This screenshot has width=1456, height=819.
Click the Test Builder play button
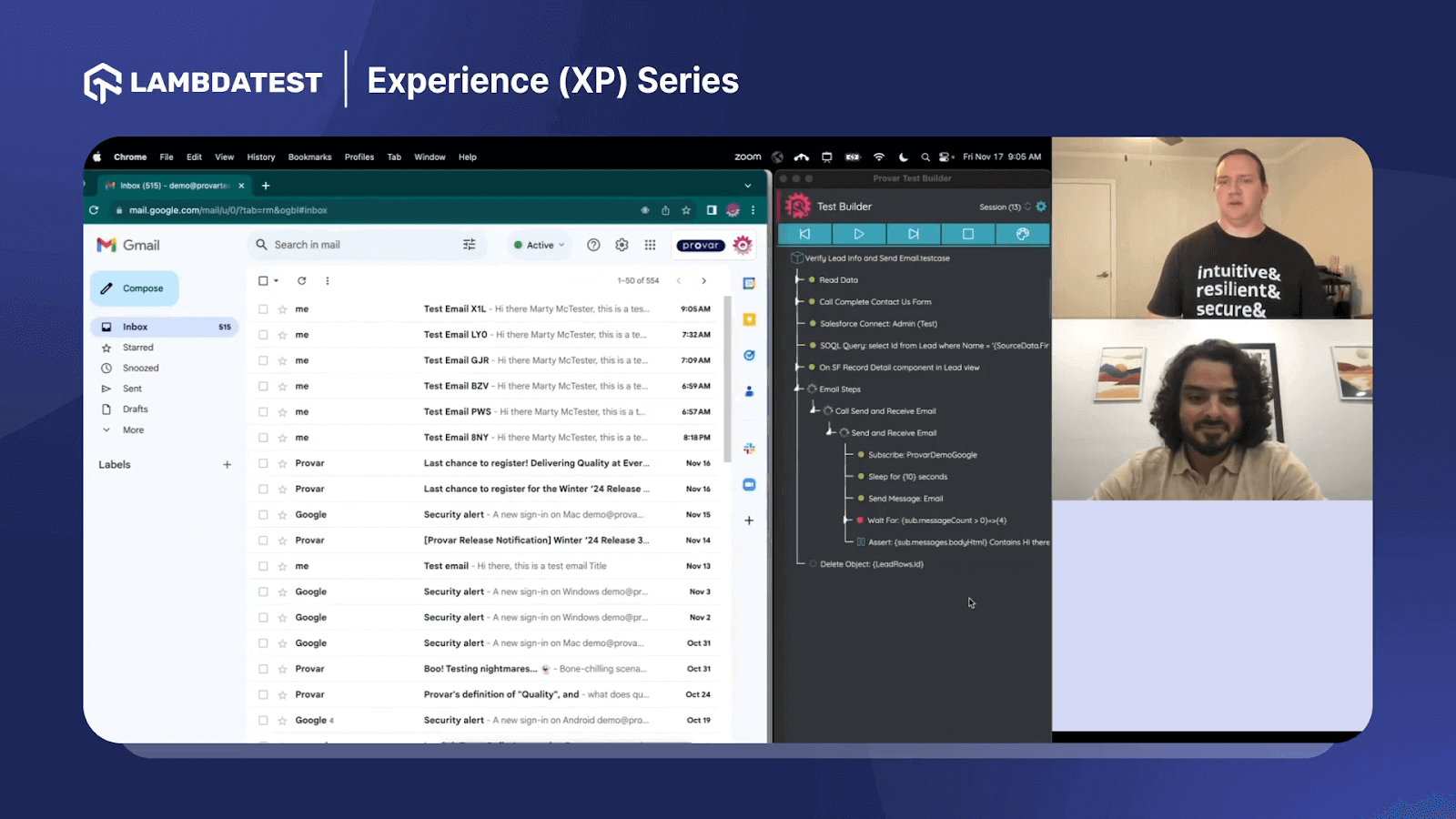click(858, 234)
